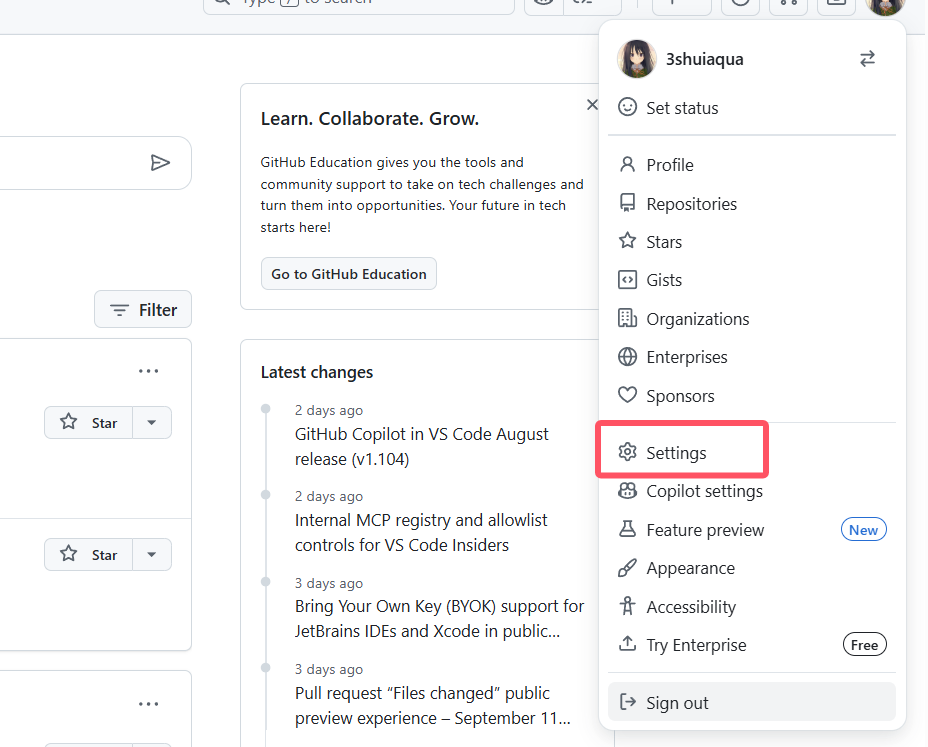The image size is (928, 747).
Task: Open Set status with the smiley icon
Action: pyautogui.click(x=681, y=108)
